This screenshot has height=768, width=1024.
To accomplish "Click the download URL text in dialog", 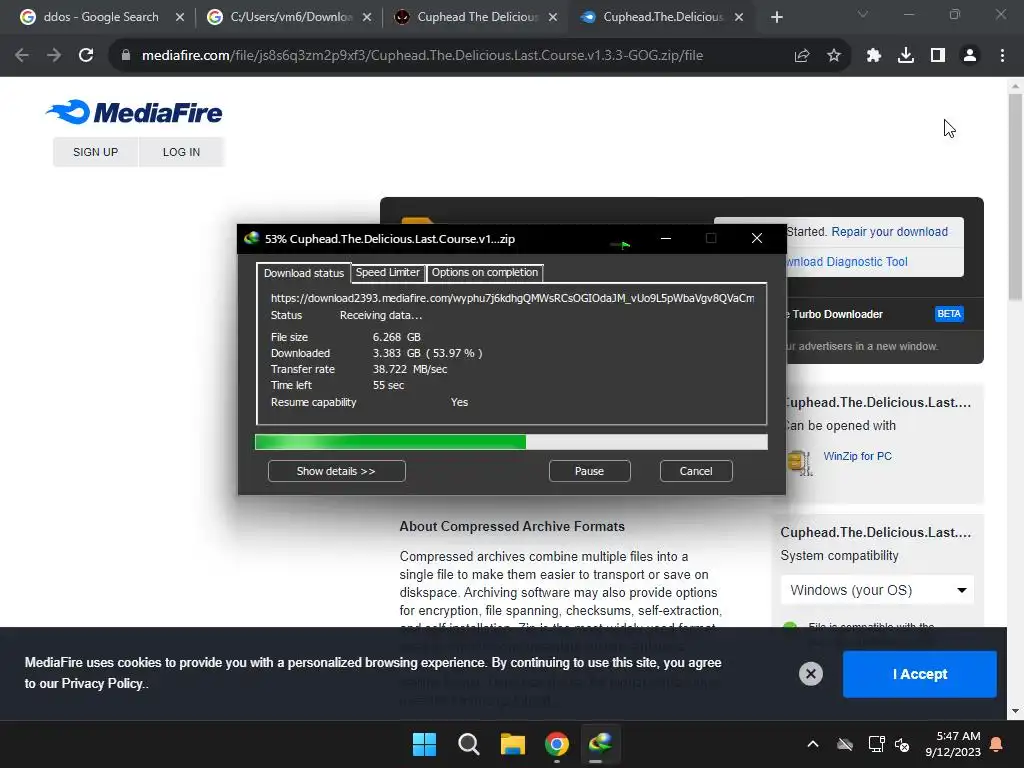I will 512,298.
